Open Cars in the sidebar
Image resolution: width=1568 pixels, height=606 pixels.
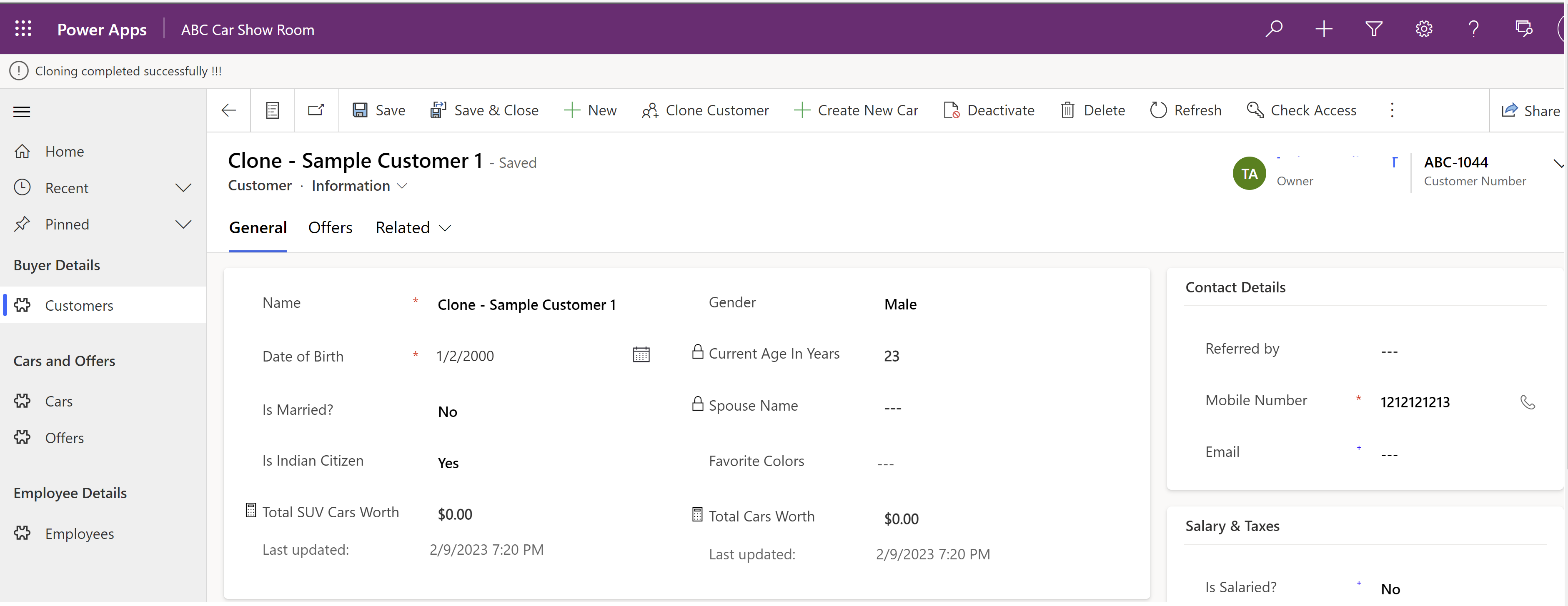(58, 402)
